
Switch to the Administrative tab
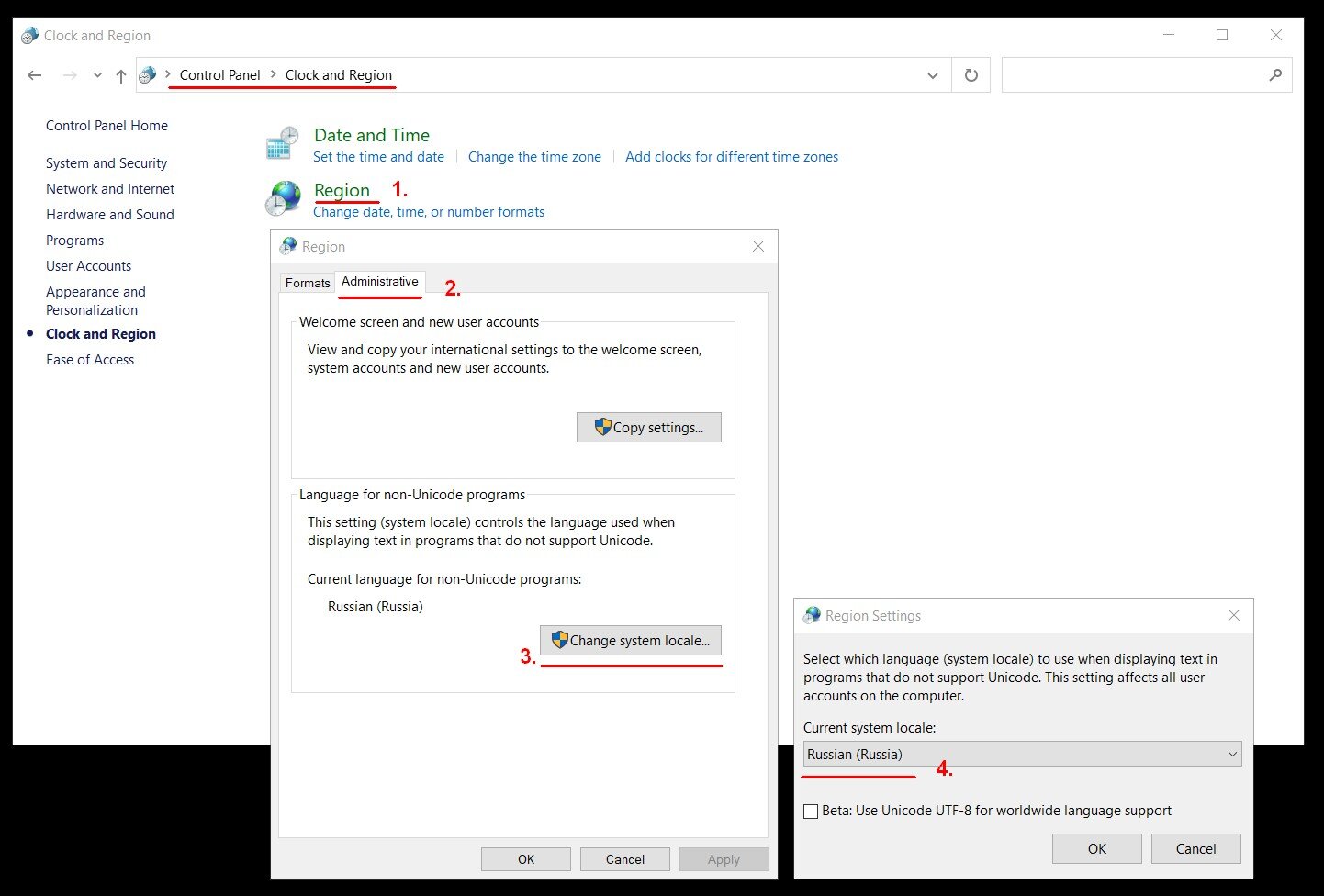(x=380, y=282)
